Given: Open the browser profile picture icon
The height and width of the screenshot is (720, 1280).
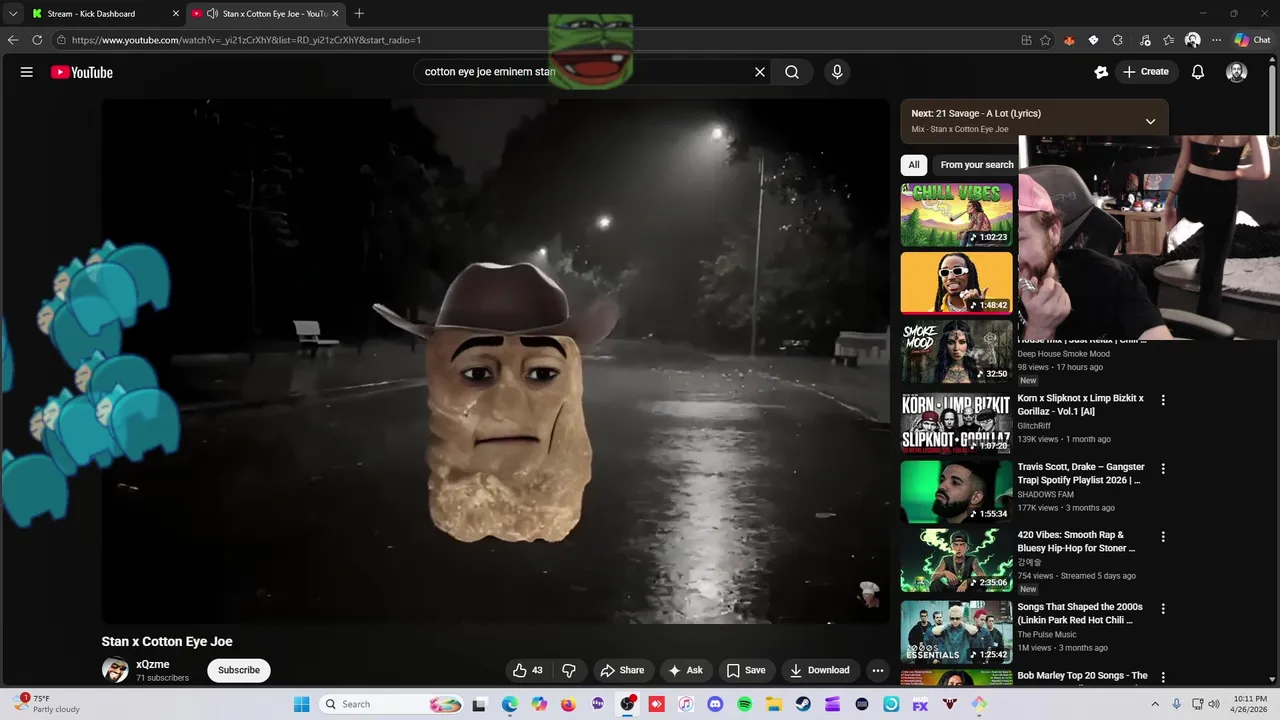Looking at the screenshot, I should 1192,40.
